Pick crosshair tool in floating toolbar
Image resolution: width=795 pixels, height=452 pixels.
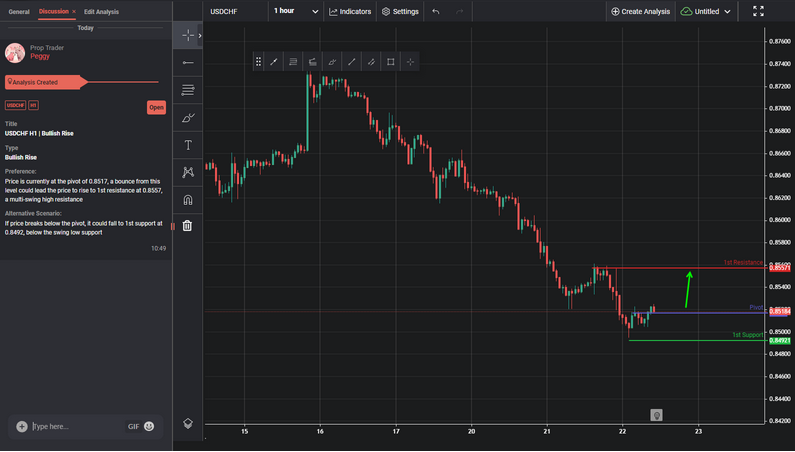point(410,62)
